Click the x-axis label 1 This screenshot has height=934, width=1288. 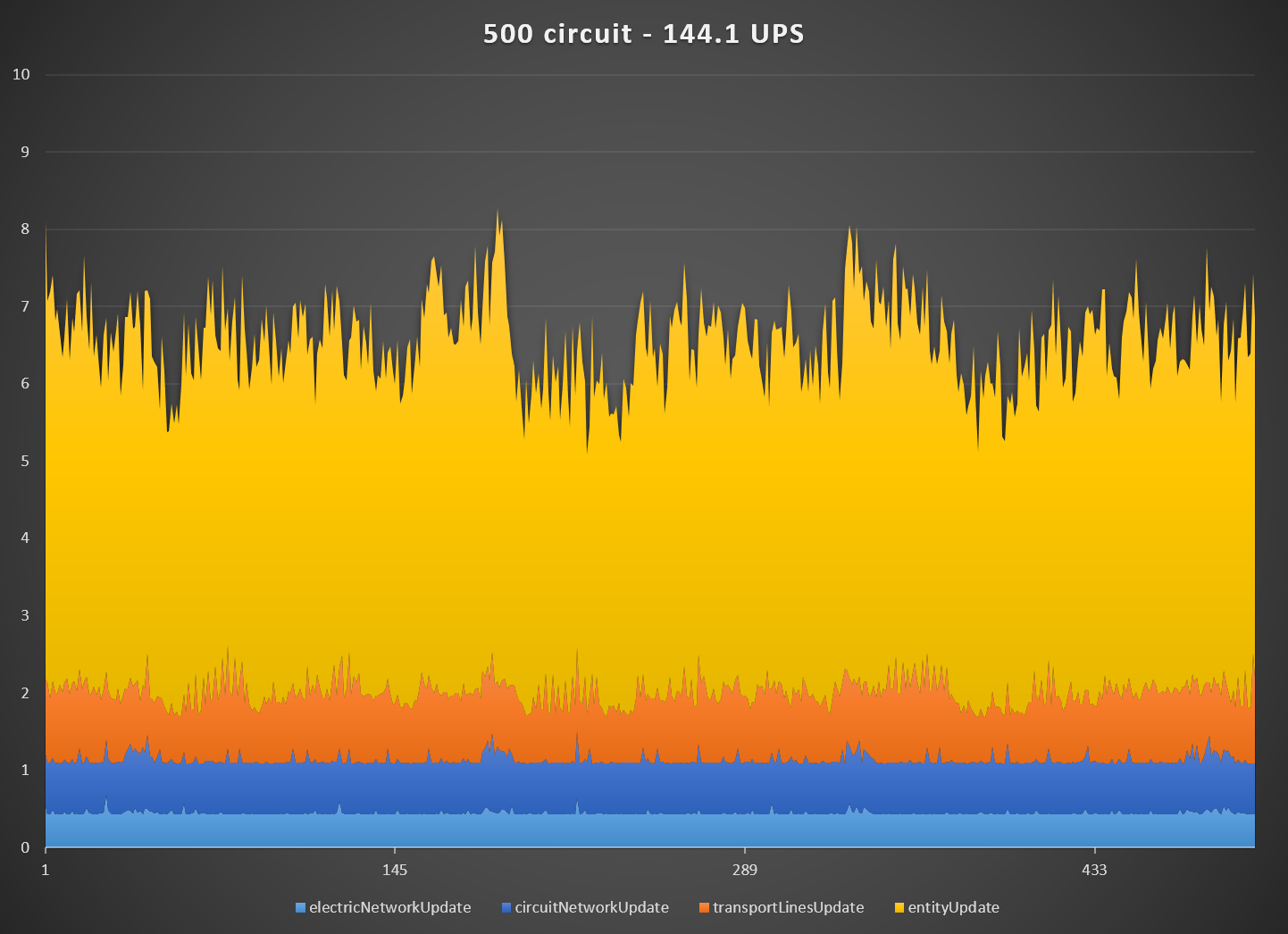tap(46, 870)
